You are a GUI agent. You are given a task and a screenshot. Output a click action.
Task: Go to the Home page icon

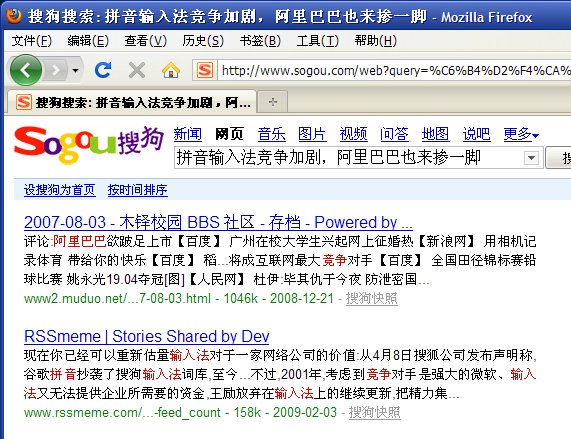coord(171,70)
